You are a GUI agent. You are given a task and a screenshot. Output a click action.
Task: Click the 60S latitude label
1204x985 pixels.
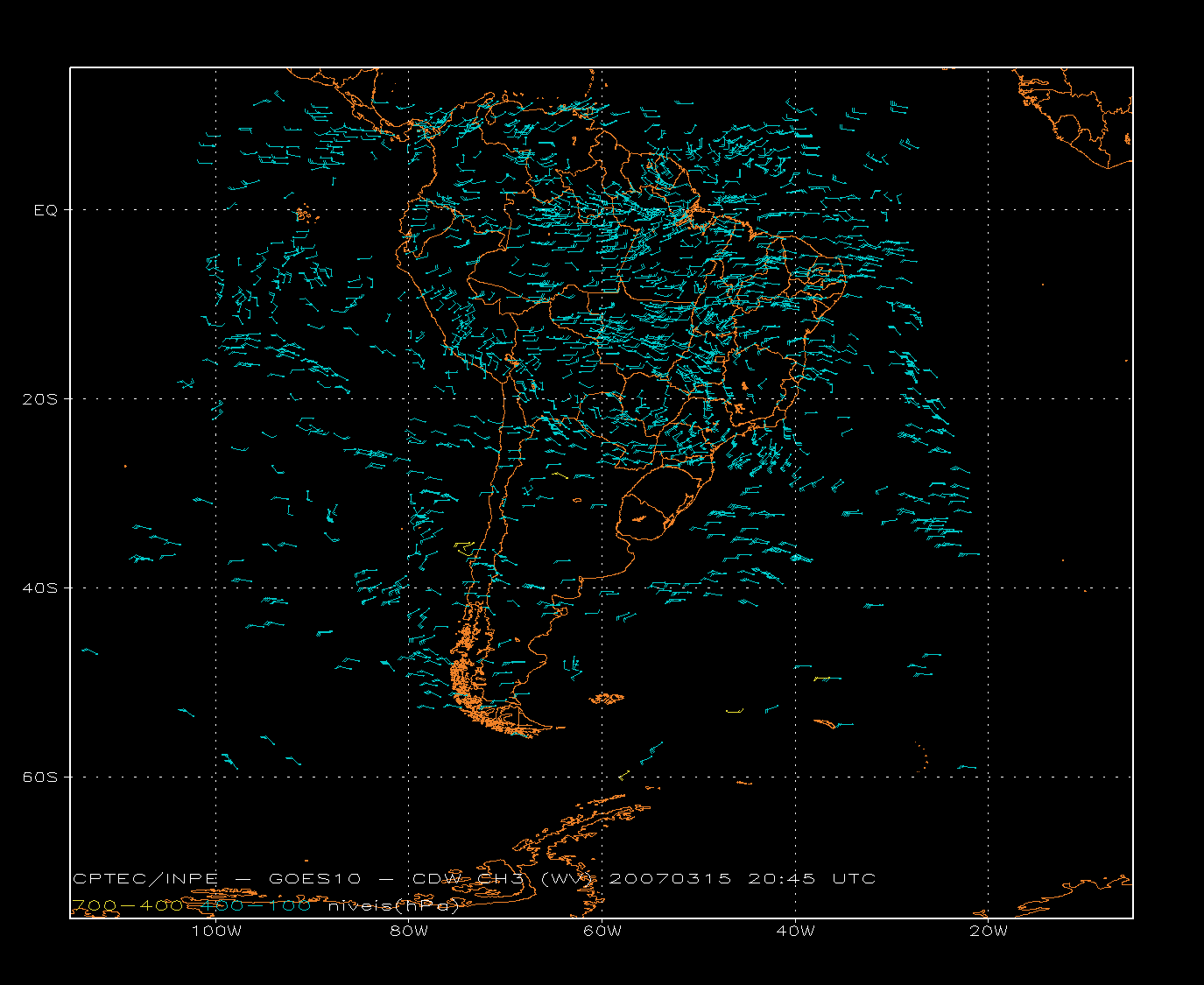(x=39, y=777)
